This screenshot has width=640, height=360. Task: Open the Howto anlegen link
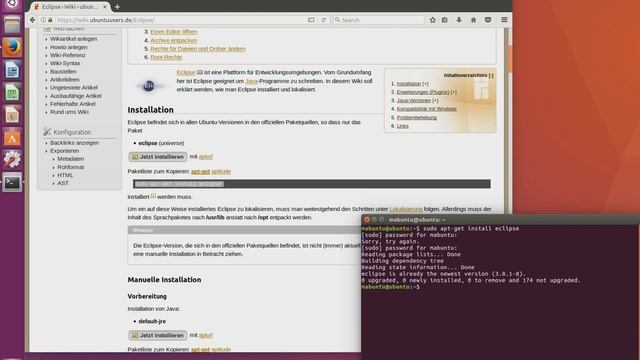[69, 47]
